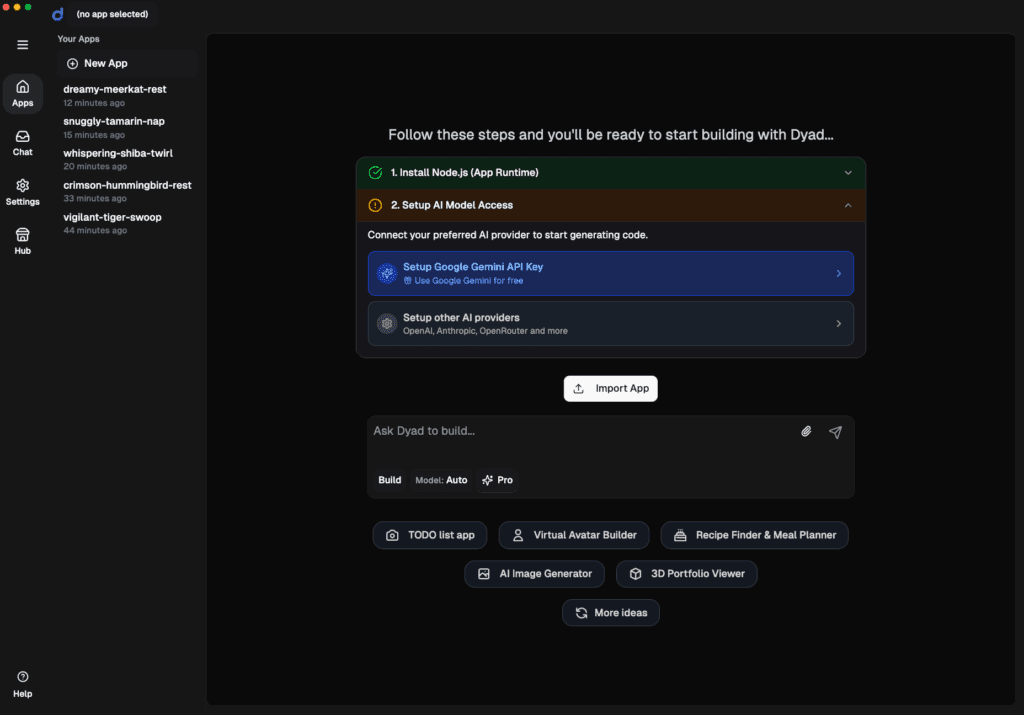
Task: Toggle the hamburger sidebar menu icon
Action: pyautogui.click(x=22, y=45)
